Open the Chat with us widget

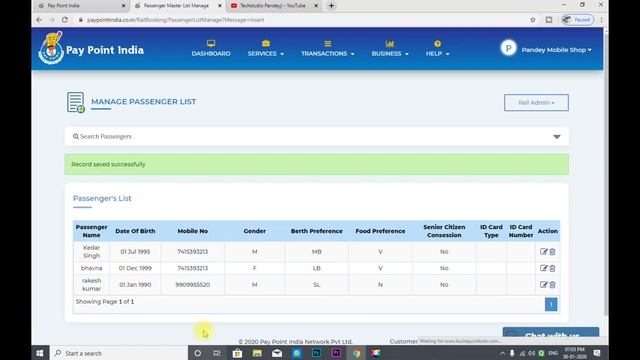pos(551,336)
